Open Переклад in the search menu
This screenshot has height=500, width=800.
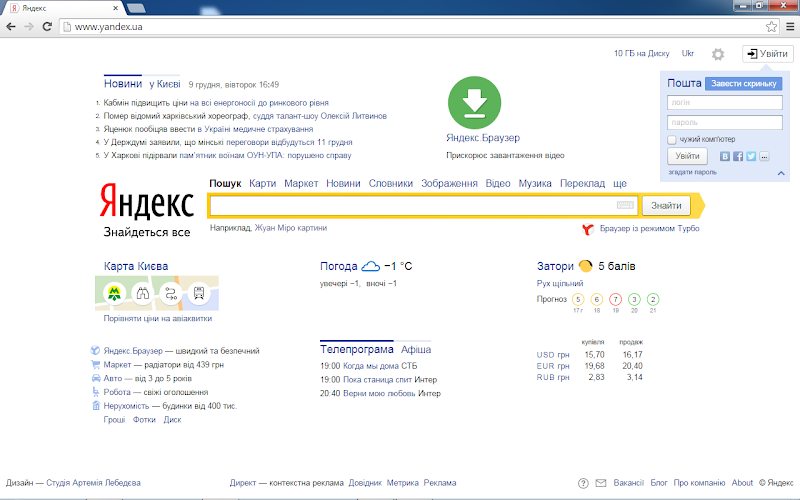pos(583,183)
